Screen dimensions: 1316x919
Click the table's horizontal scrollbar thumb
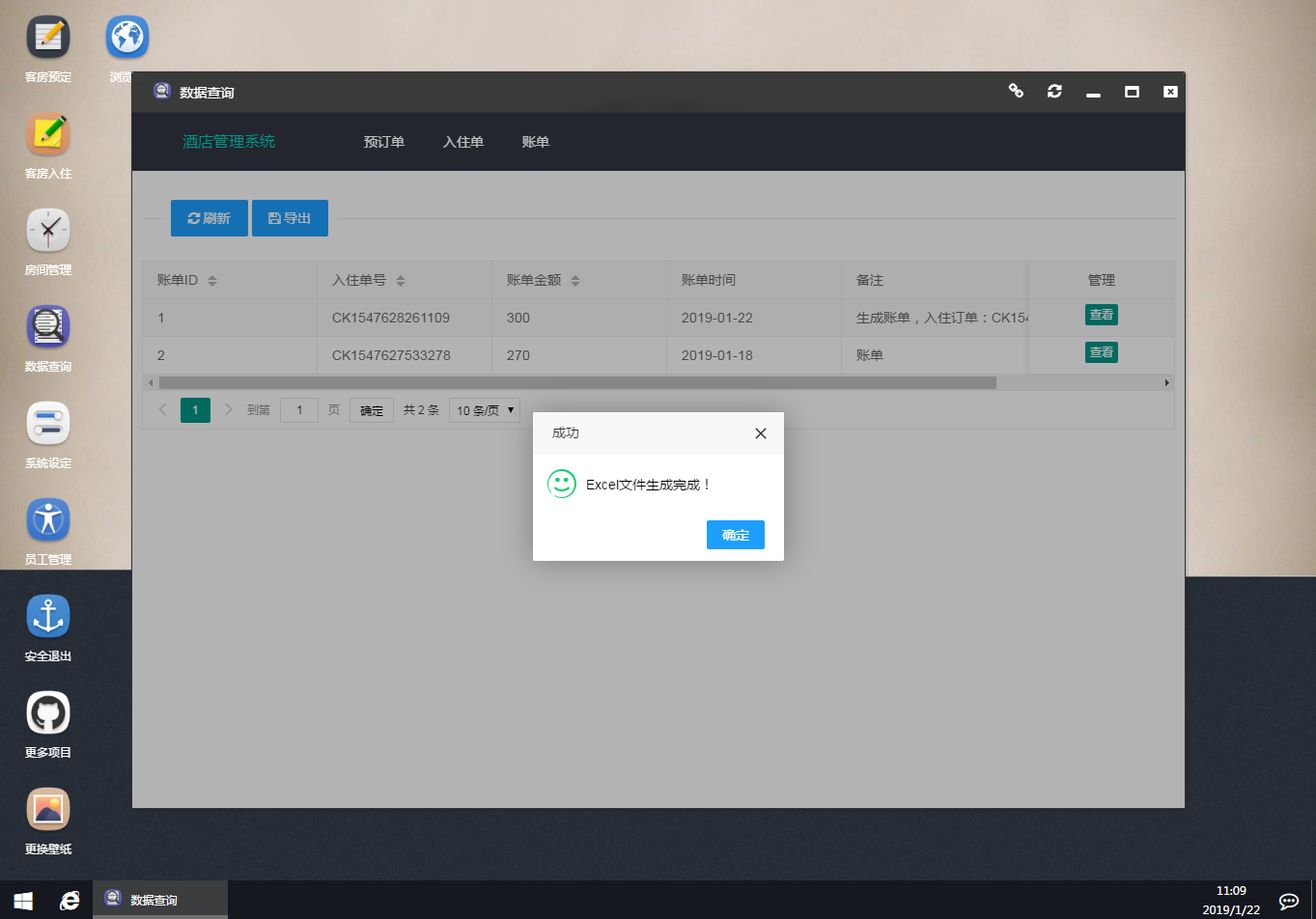576,382
